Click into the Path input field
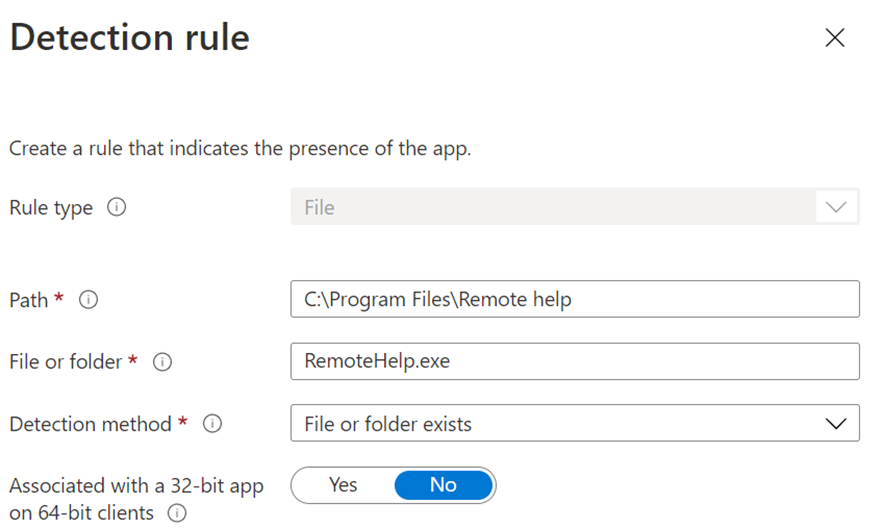Screen dimensions: 884x528 click(574, 300)
